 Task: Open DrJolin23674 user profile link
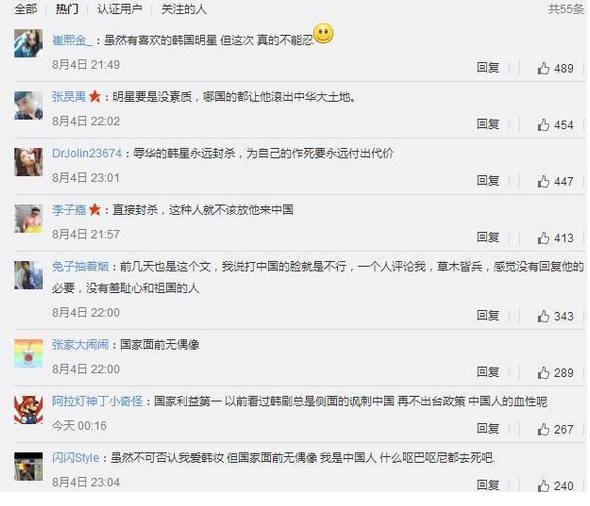[87, 153]
